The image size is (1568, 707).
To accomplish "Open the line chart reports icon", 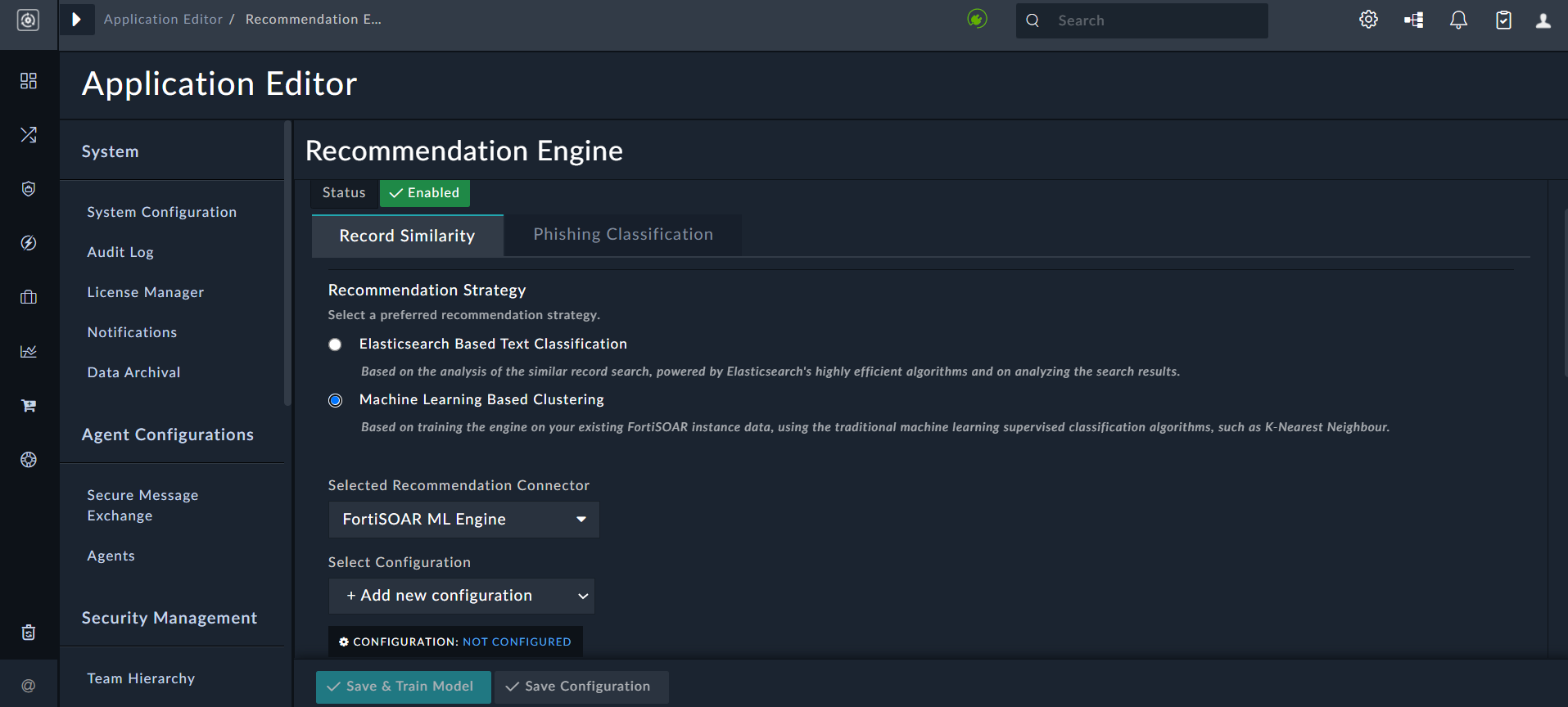I will tap(29, 351).
